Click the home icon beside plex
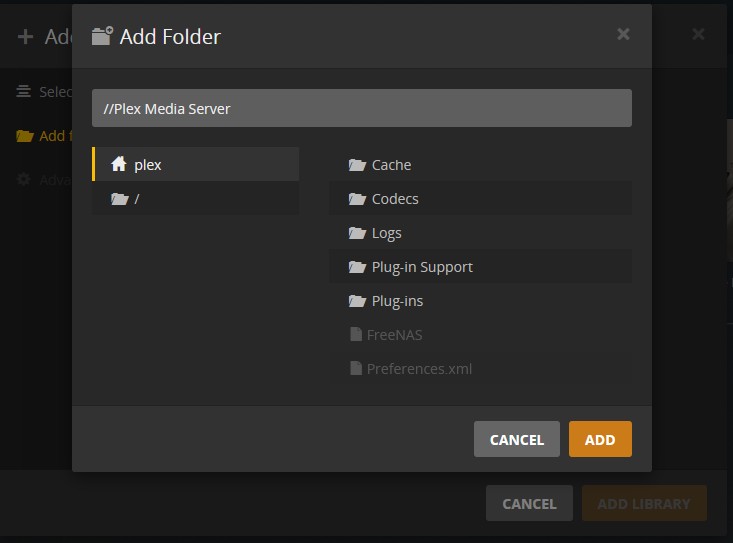The width and height of the screenshot is (733, 543). 119,164
